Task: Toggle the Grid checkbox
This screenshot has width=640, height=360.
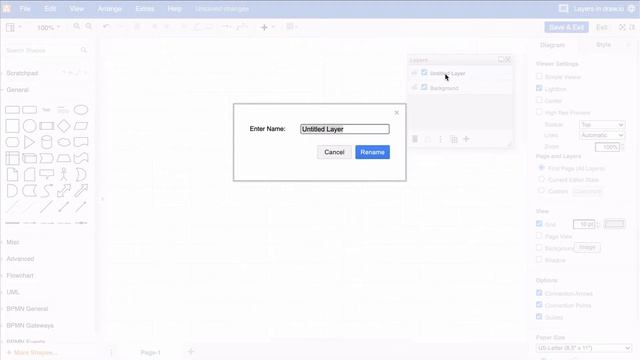Action: point(539,224)
